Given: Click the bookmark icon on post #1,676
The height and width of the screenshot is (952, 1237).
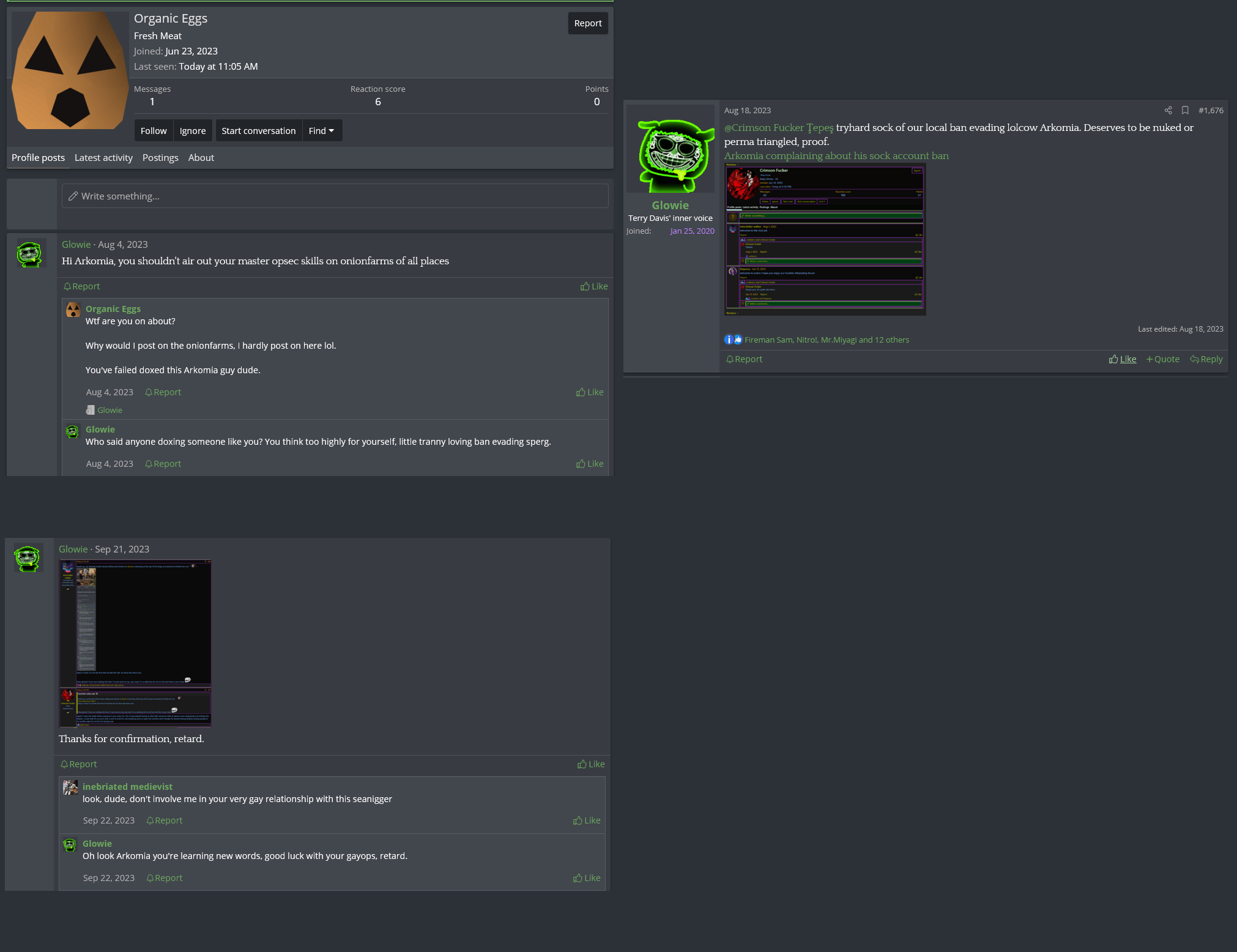Looking at the screenshot, I should point(1185,110).
